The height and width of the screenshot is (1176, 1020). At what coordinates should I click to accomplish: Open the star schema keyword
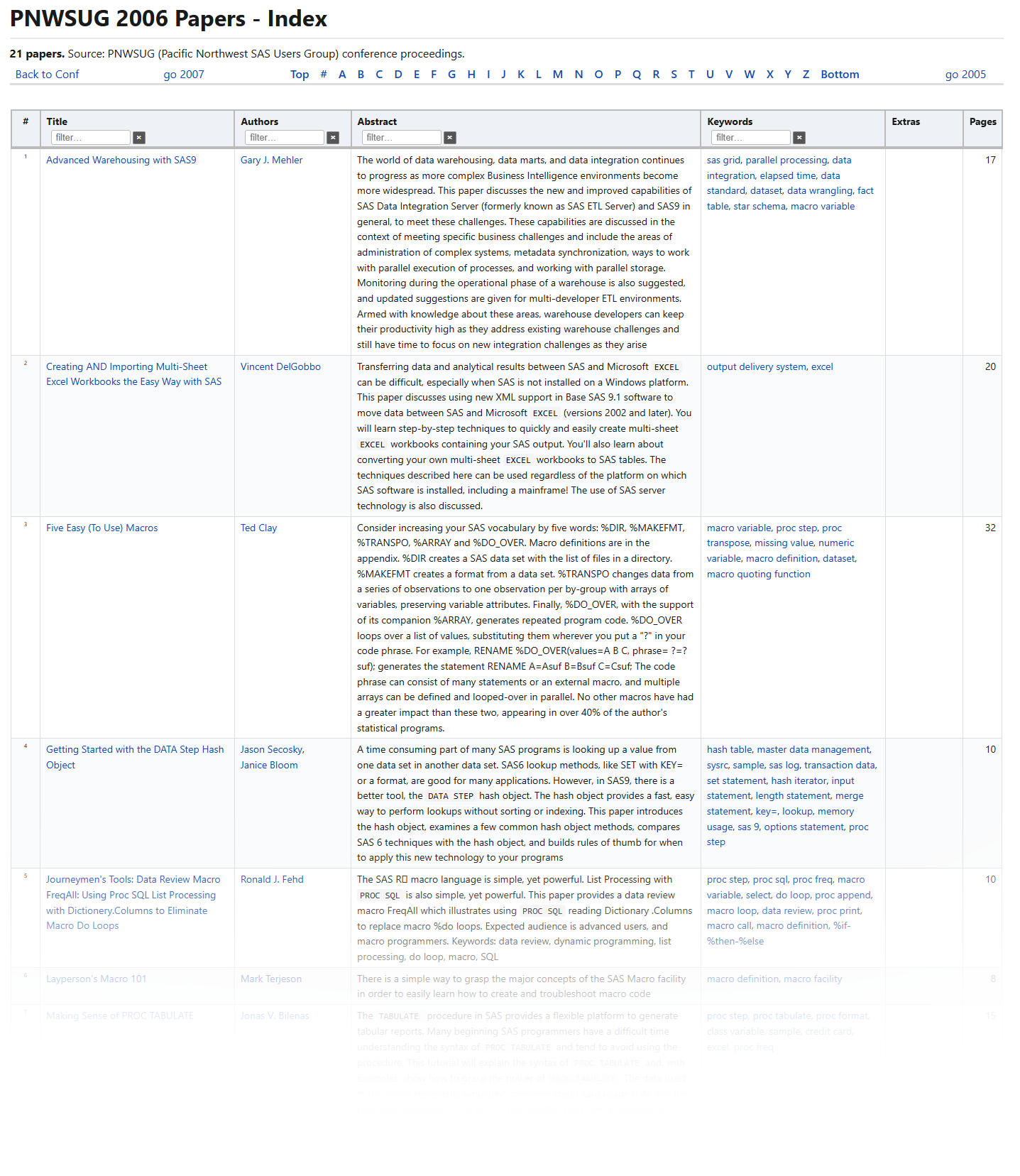[759, 207]
